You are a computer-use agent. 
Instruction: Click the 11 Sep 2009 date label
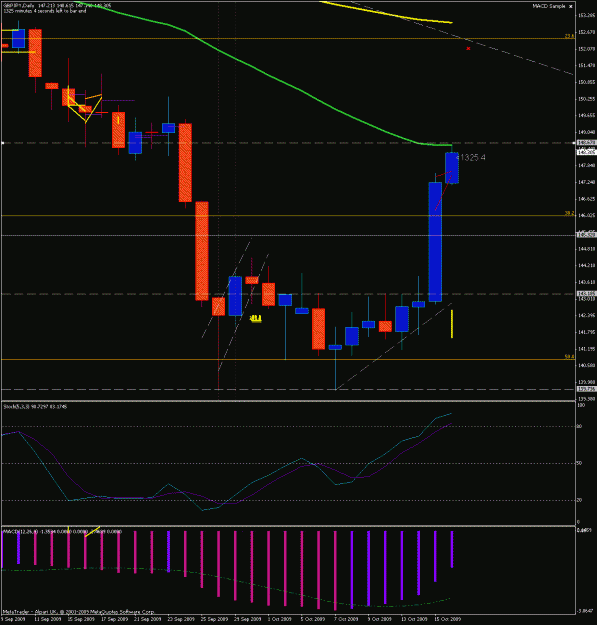pyautogui.click(x=47, y=619)
